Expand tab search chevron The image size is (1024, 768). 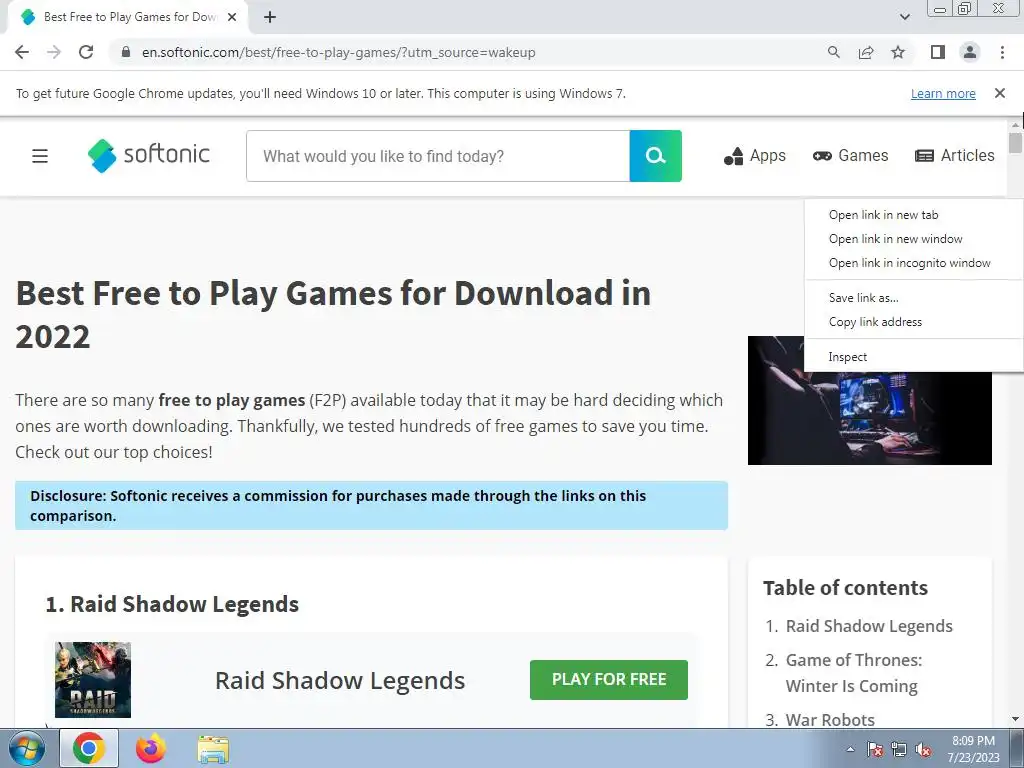[904, 17]
